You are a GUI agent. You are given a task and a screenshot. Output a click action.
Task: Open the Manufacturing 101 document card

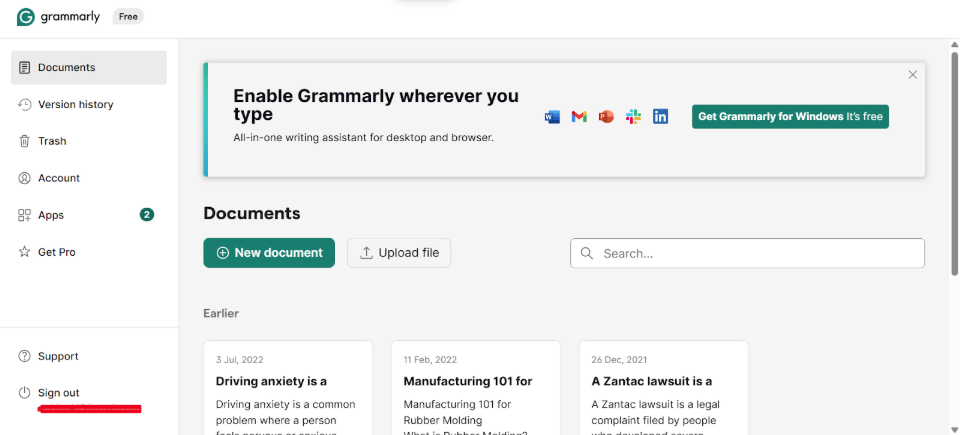coord(476,388)
